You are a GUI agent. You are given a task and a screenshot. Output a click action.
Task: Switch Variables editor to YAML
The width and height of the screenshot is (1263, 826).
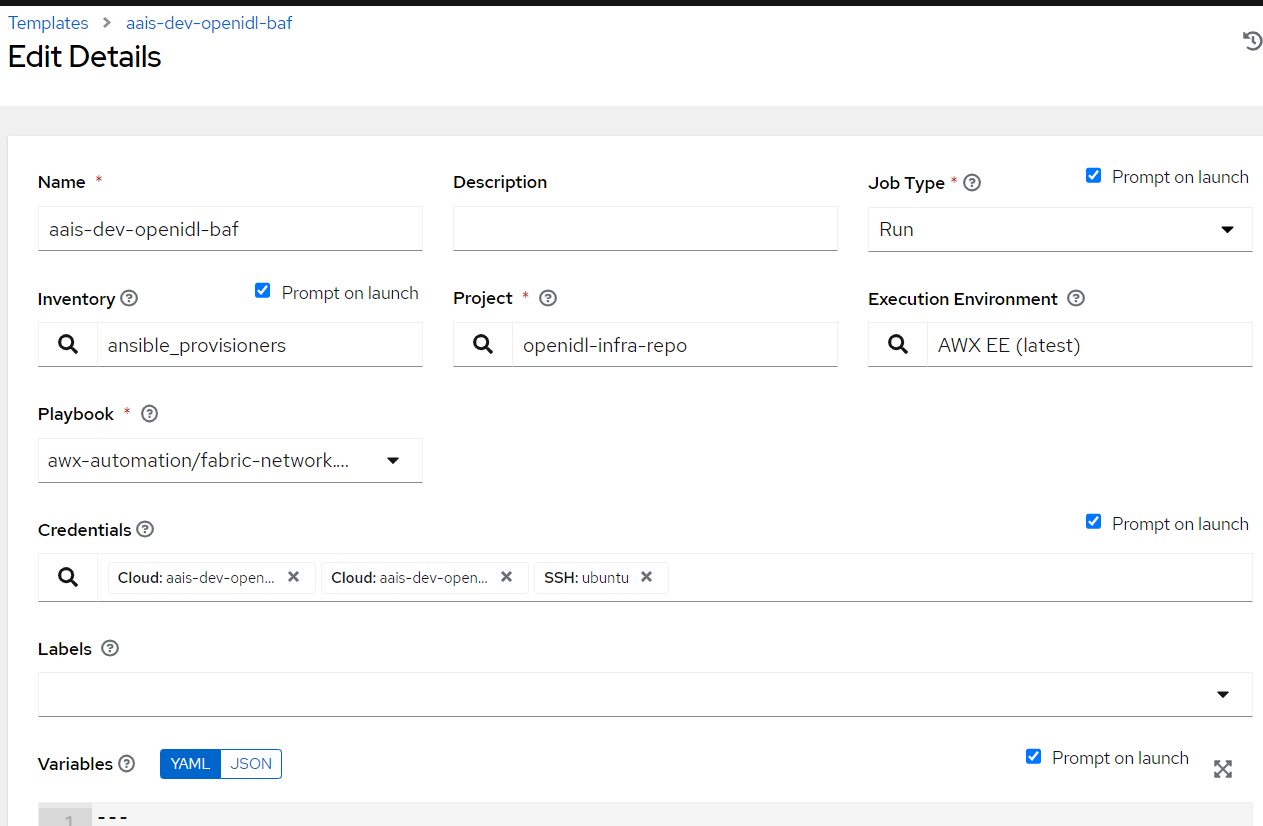[x=190, y=764]
